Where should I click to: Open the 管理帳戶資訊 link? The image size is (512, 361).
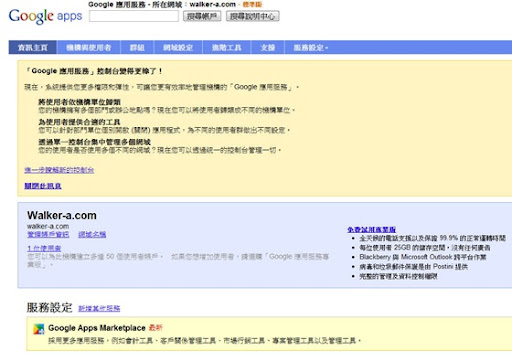48,234
